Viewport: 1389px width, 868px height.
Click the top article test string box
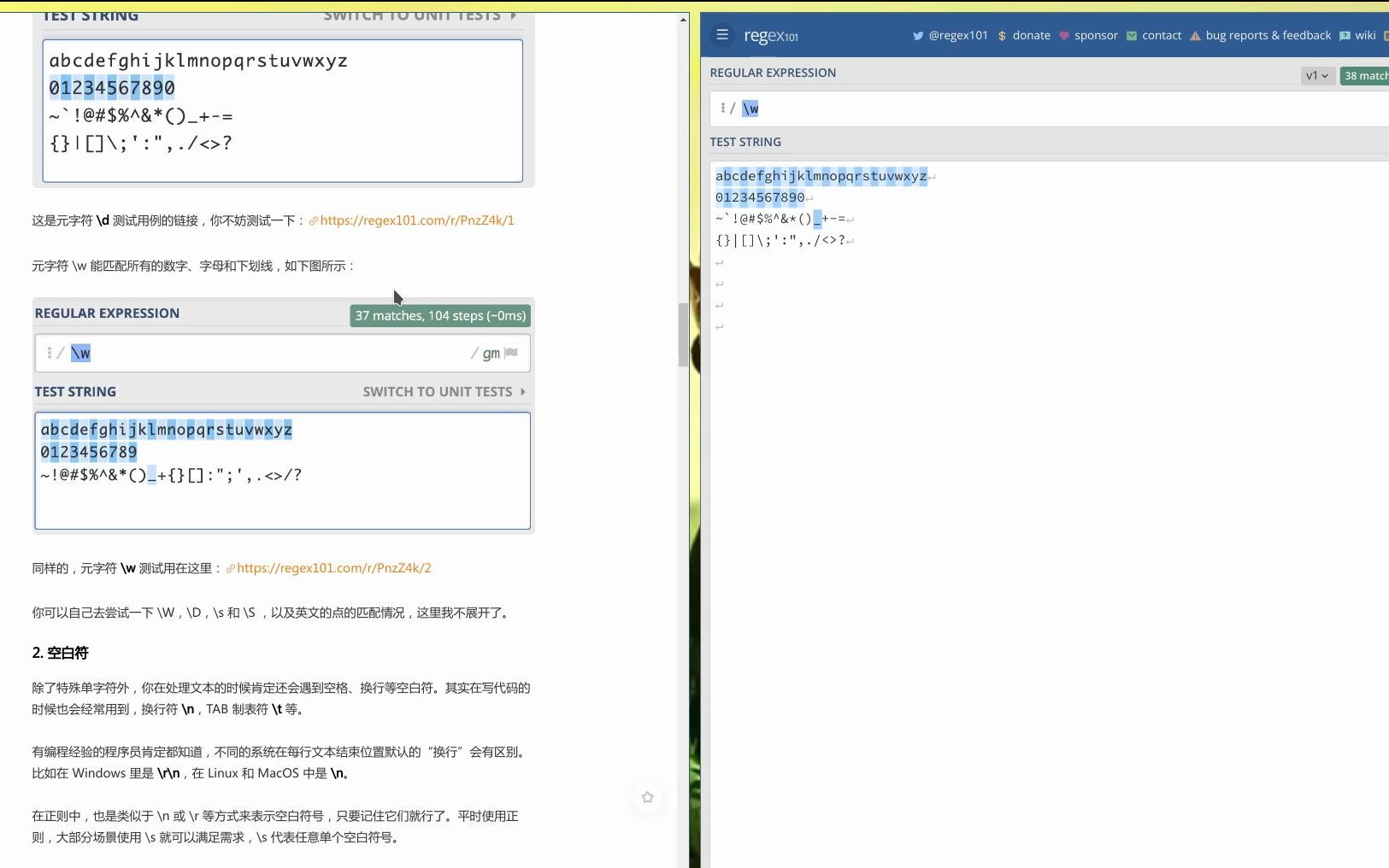click(283, 111)
